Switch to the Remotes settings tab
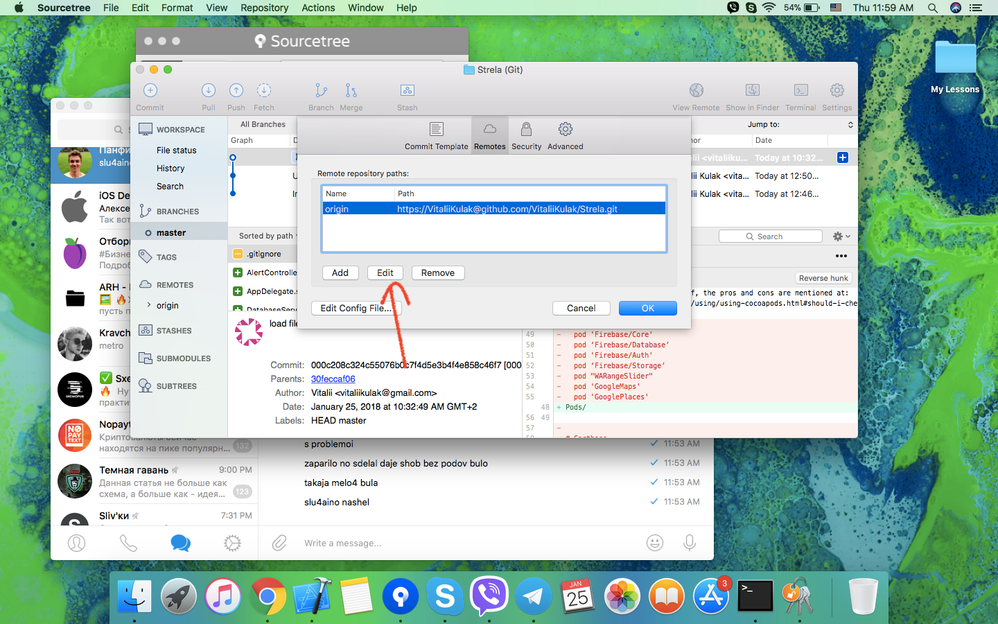The width and height of the screenshot is (998, 624). (489, 136)
